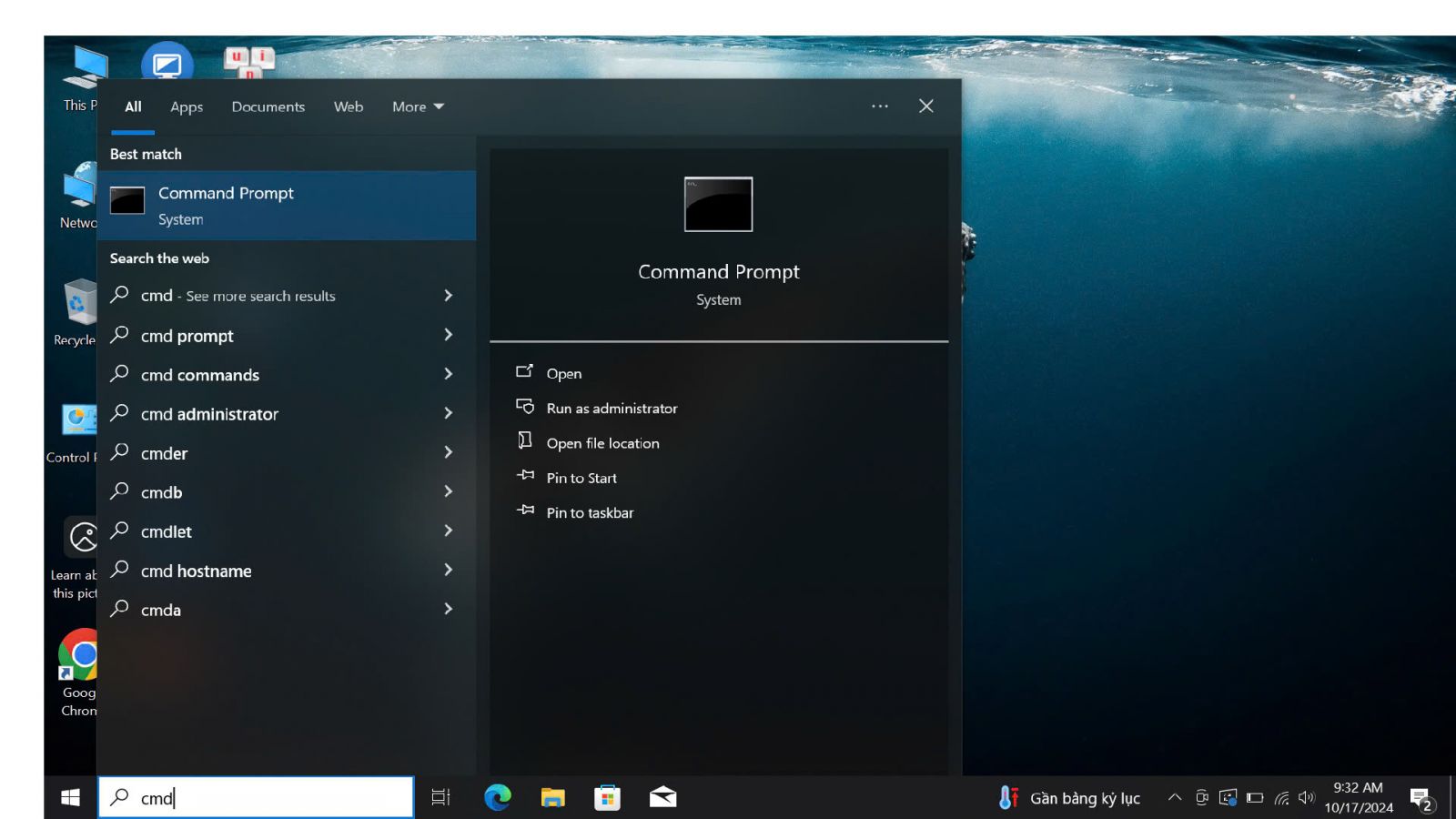The height and width of the screenshot is (819, 1456).
Task: Switch to the Web search tab
Action: click(349, 106)
